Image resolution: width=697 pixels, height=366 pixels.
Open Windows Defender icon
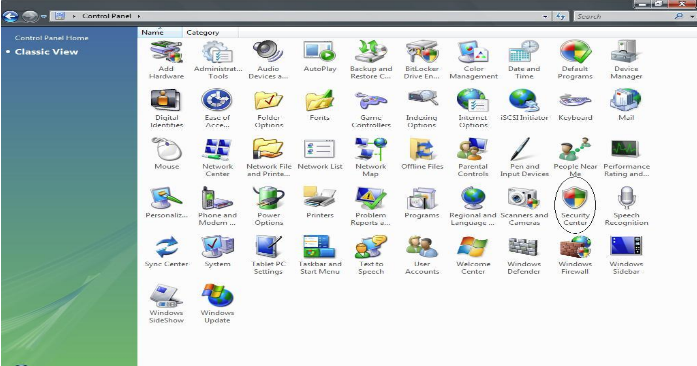coord(524,255)
